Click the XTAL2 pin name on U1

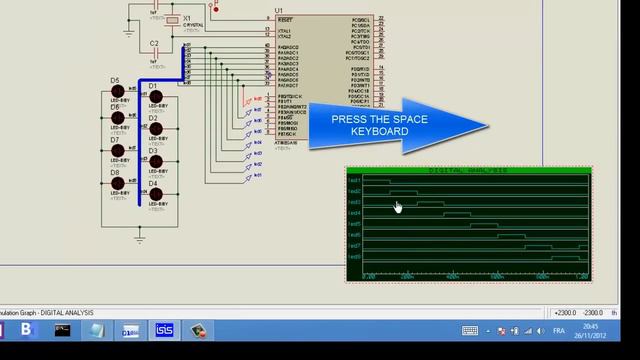point(284,36)
